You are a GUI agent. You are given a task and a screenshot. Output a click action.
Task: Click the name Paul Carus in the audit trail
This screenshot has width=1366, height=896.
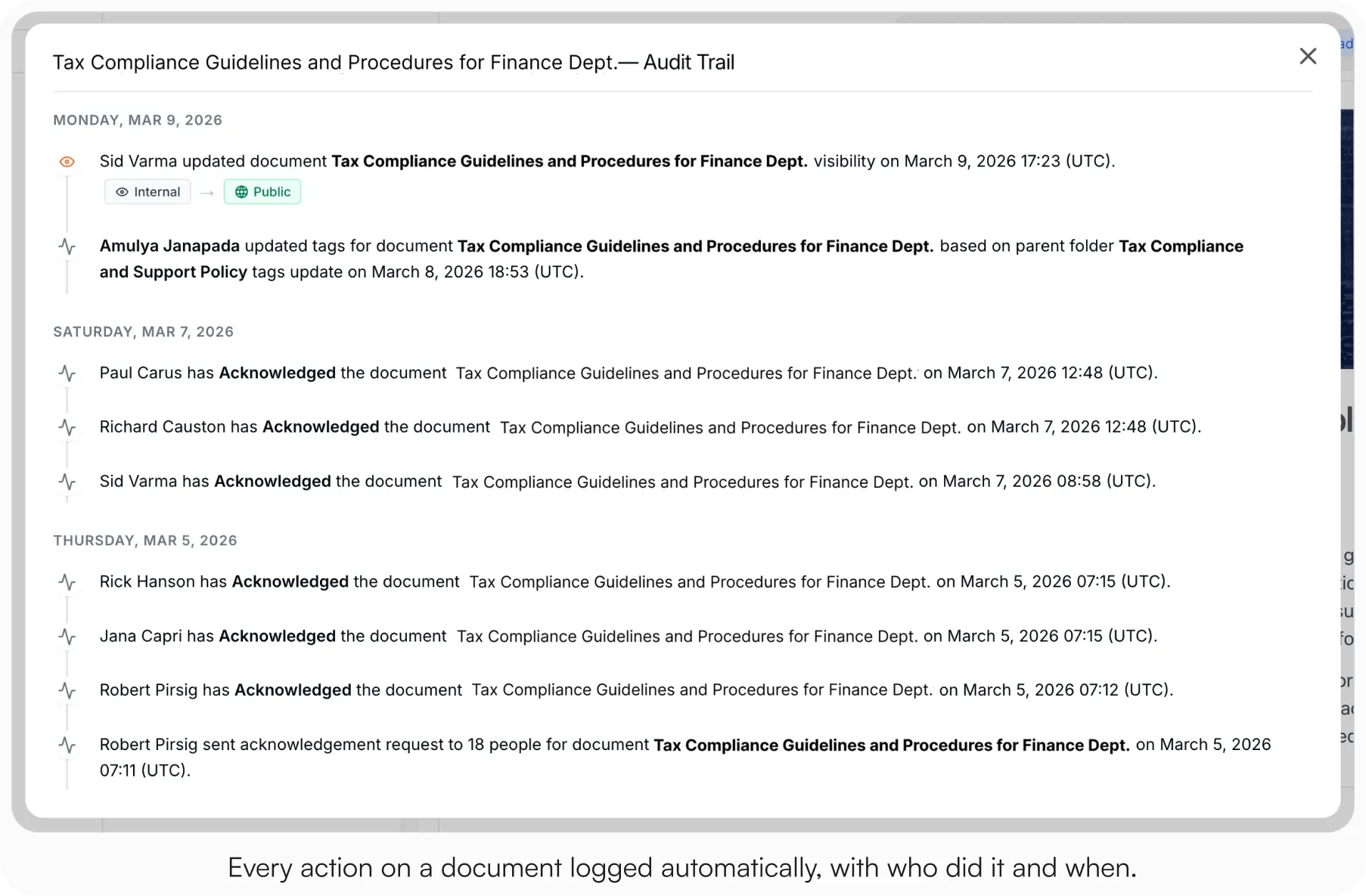141,373
